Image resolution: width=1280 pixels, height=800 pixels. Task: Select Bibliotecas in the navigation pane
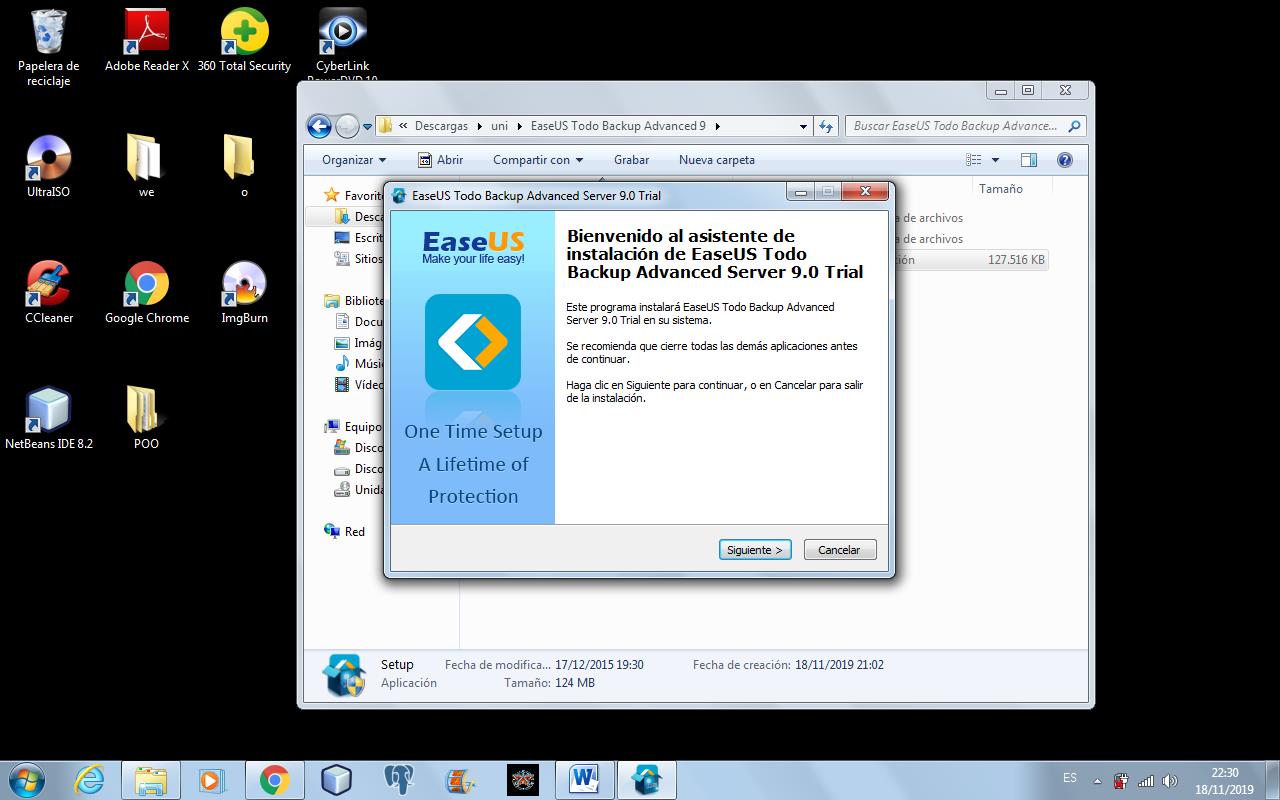pos(355,301)
